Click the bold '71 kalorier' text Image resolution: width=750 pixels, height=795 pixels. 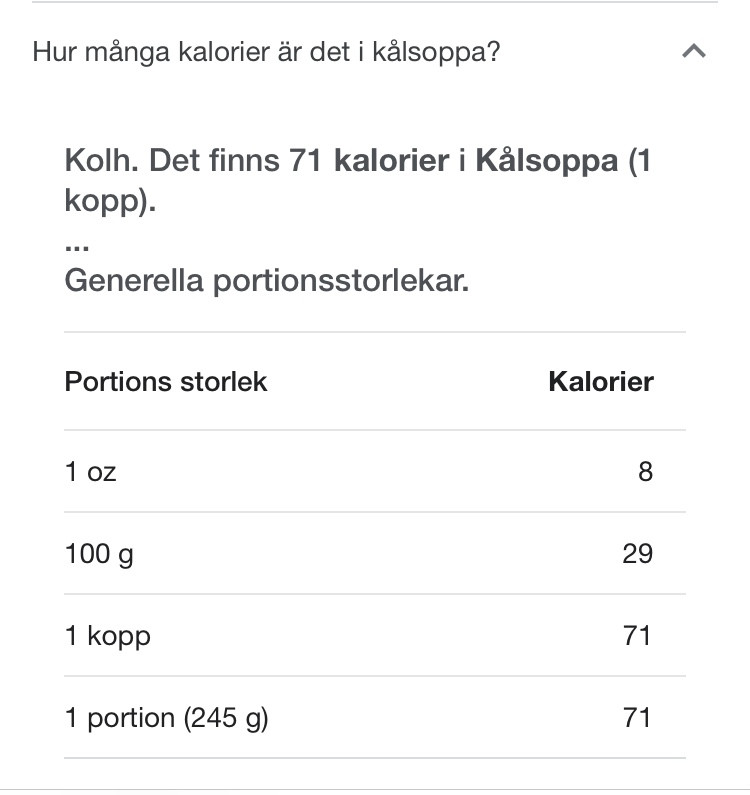[x=369, y=161]
